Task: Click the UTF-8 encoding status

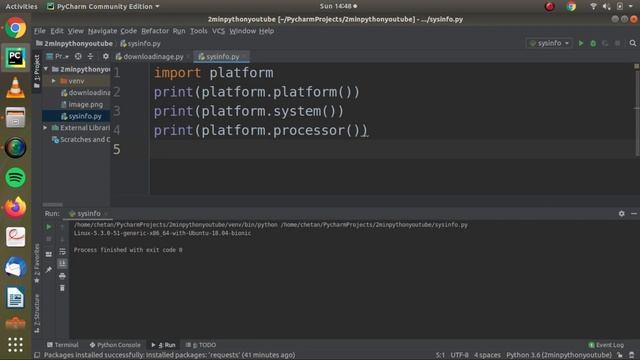Action: [459, 355]
